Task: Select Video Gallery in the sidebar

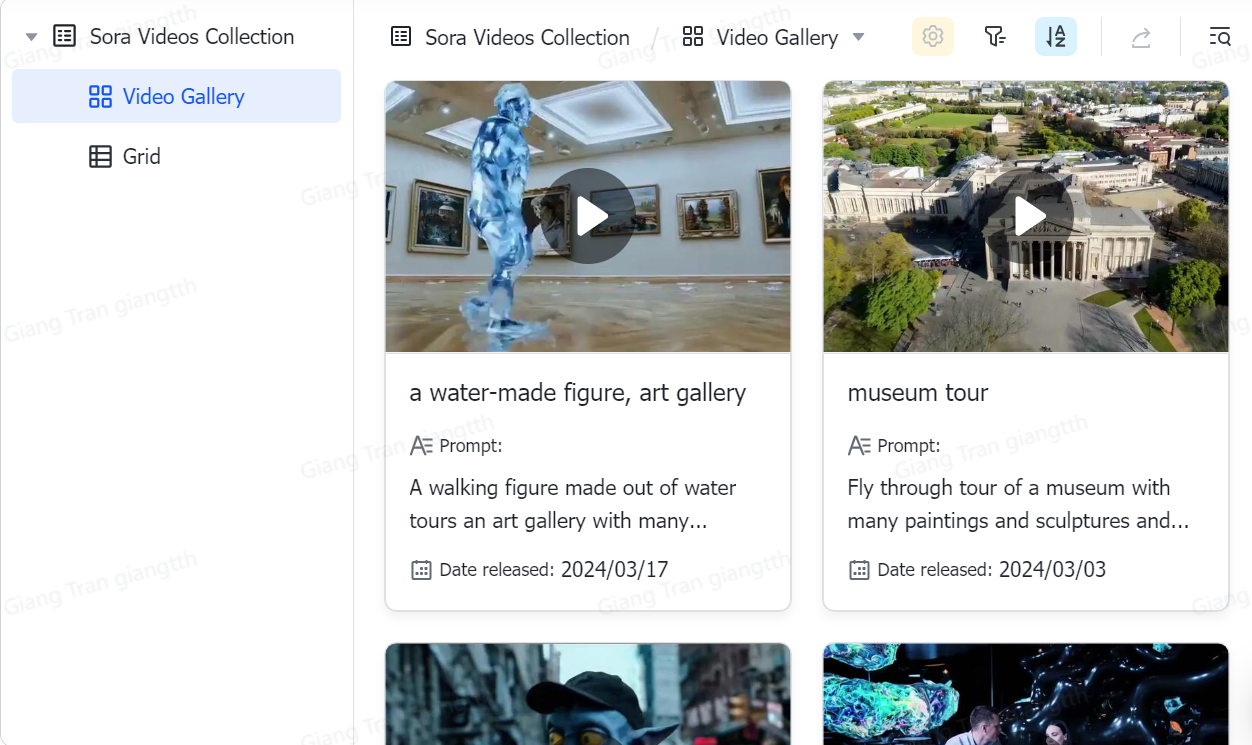Action: [x=183, y=97]
